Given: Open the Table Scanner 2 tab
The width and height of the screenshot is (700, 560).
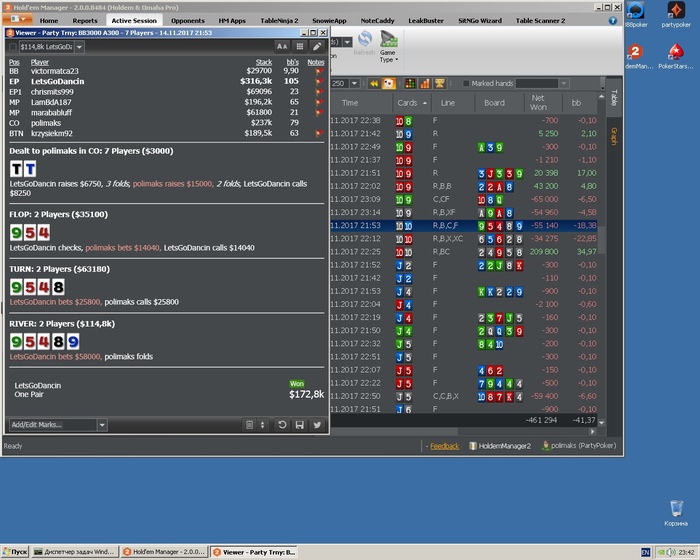Looking at the screenshot, I should click(x=540, y=21).
